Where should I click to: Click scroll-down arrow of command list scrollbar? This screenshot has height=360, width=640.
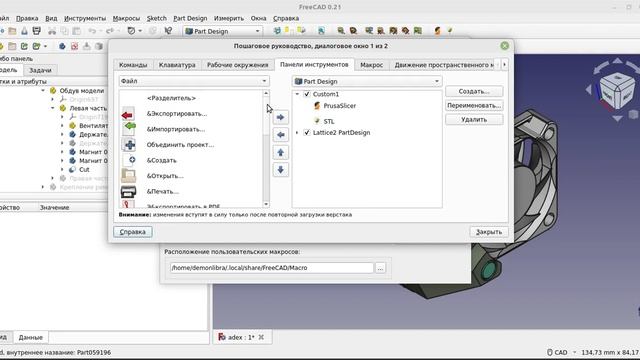pyautogui.click(x=266, y=204)
